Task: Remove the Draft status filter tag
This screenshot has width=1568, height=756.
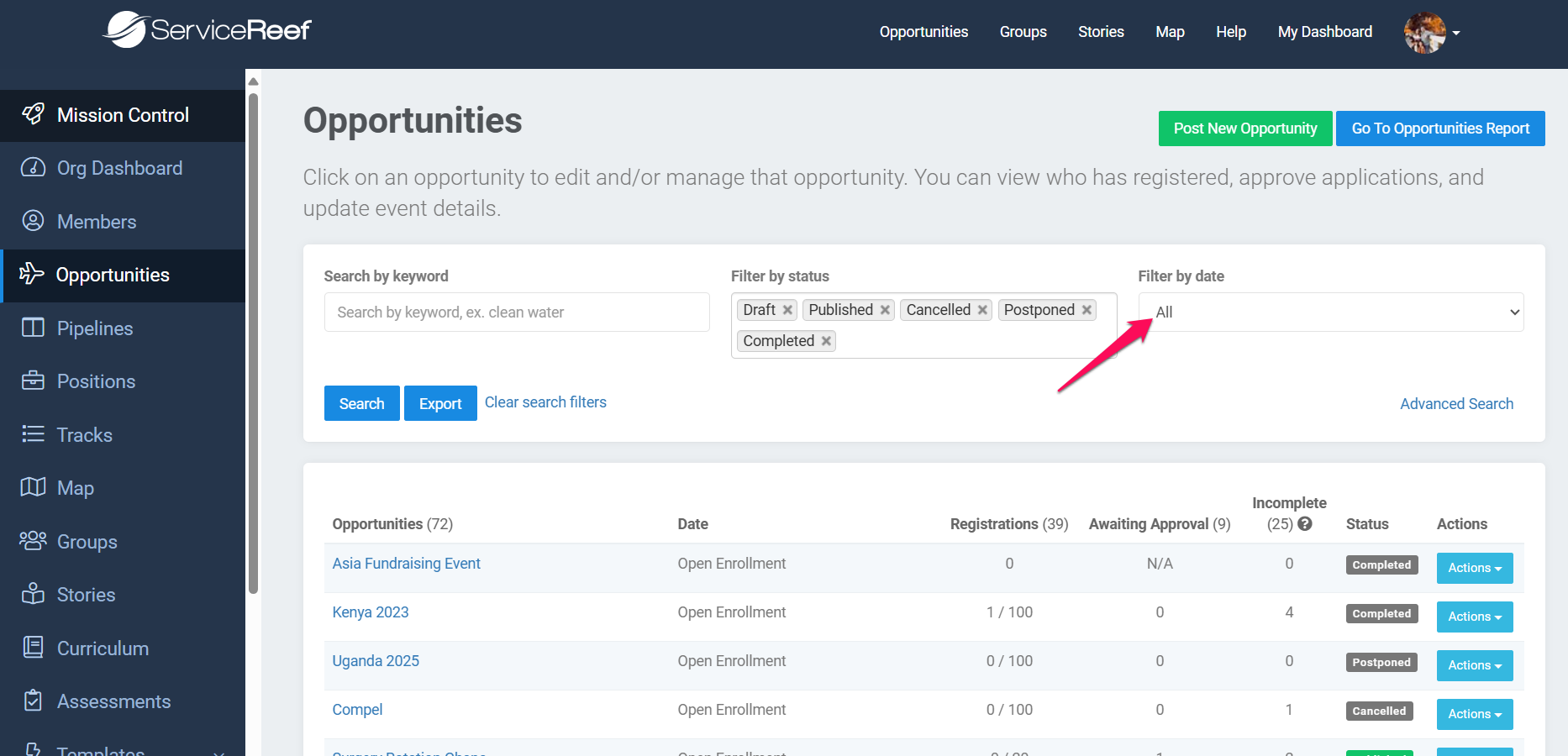Action: click(787, 310)
